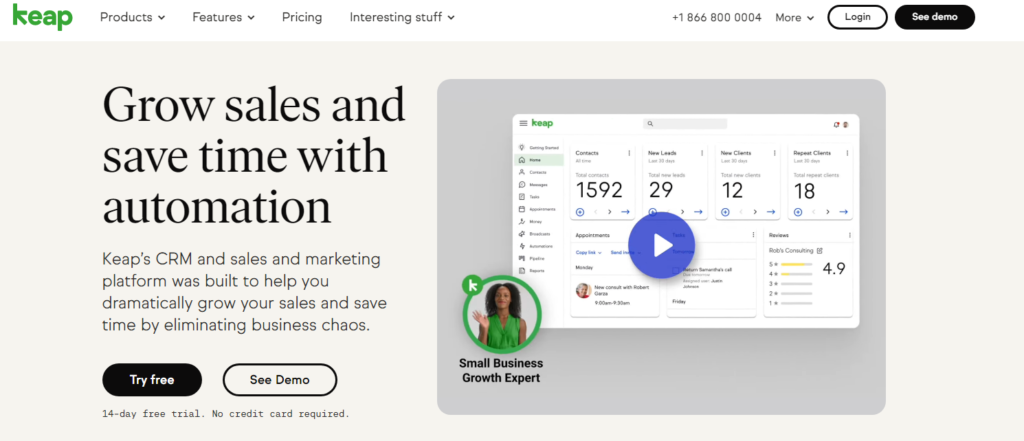Click next chevron on the New Clients card

[x=755, y=212]
